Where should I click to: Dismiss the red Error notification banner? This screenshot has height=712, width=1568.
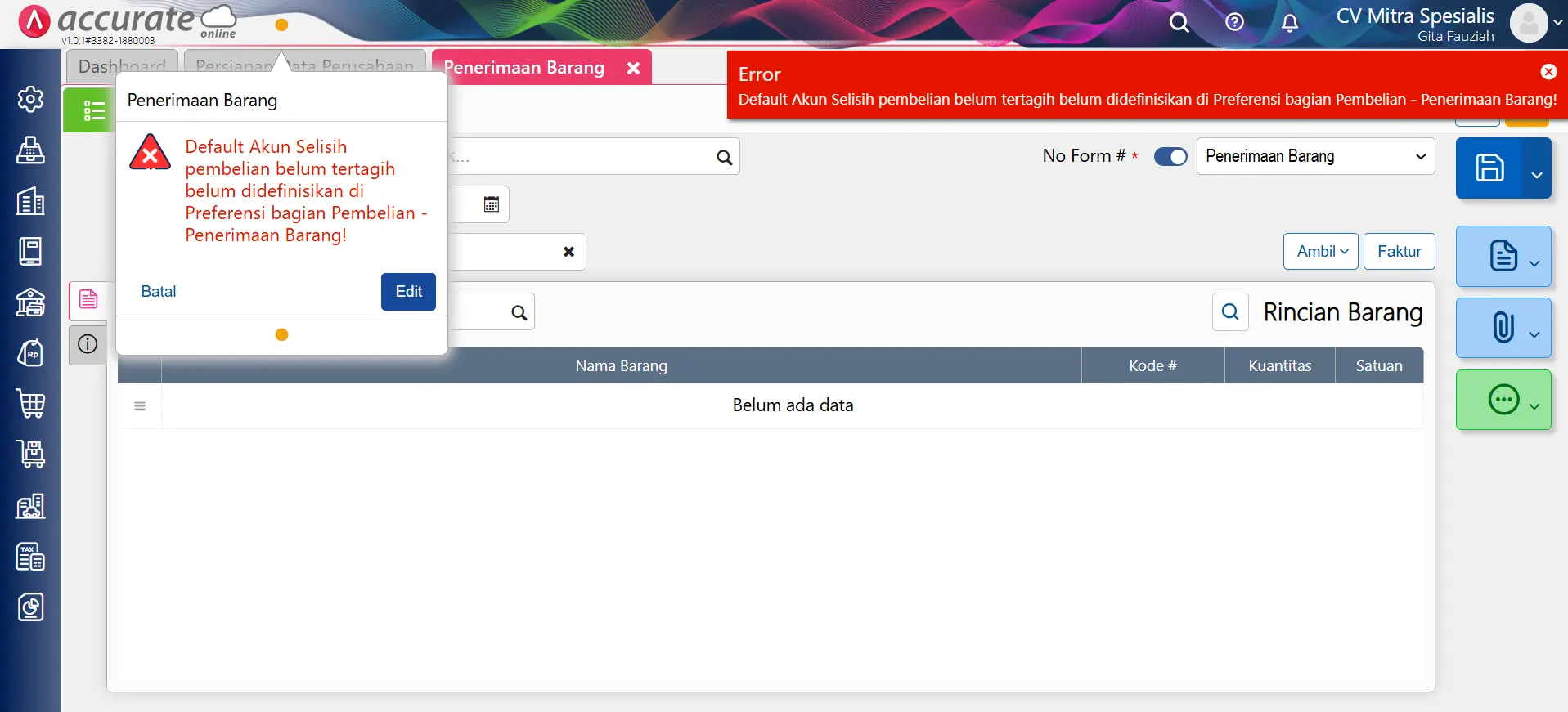1548,72
